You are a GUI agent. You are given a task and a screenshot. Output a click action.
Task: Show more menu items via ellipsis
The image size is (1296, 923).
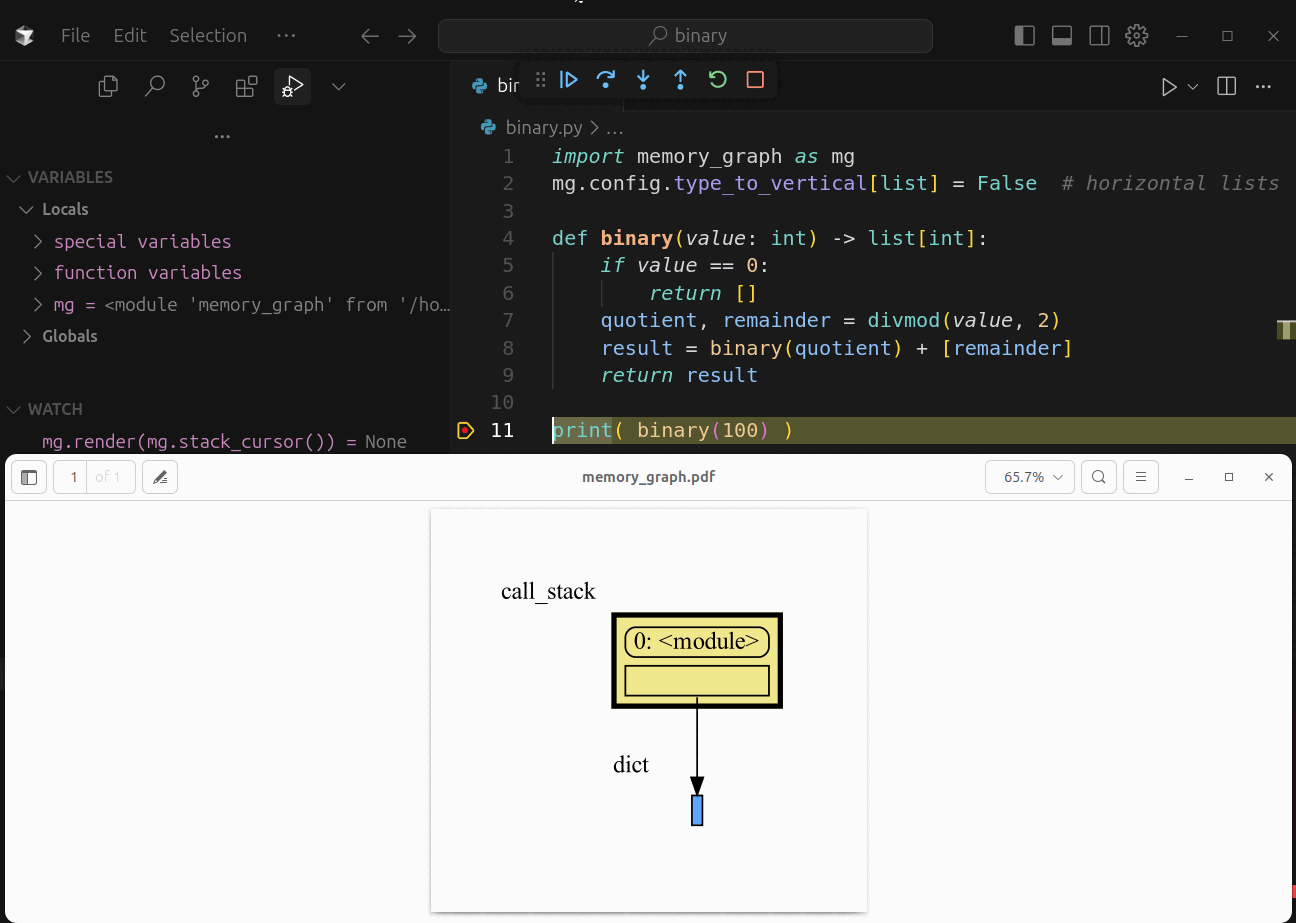(286, 35)
